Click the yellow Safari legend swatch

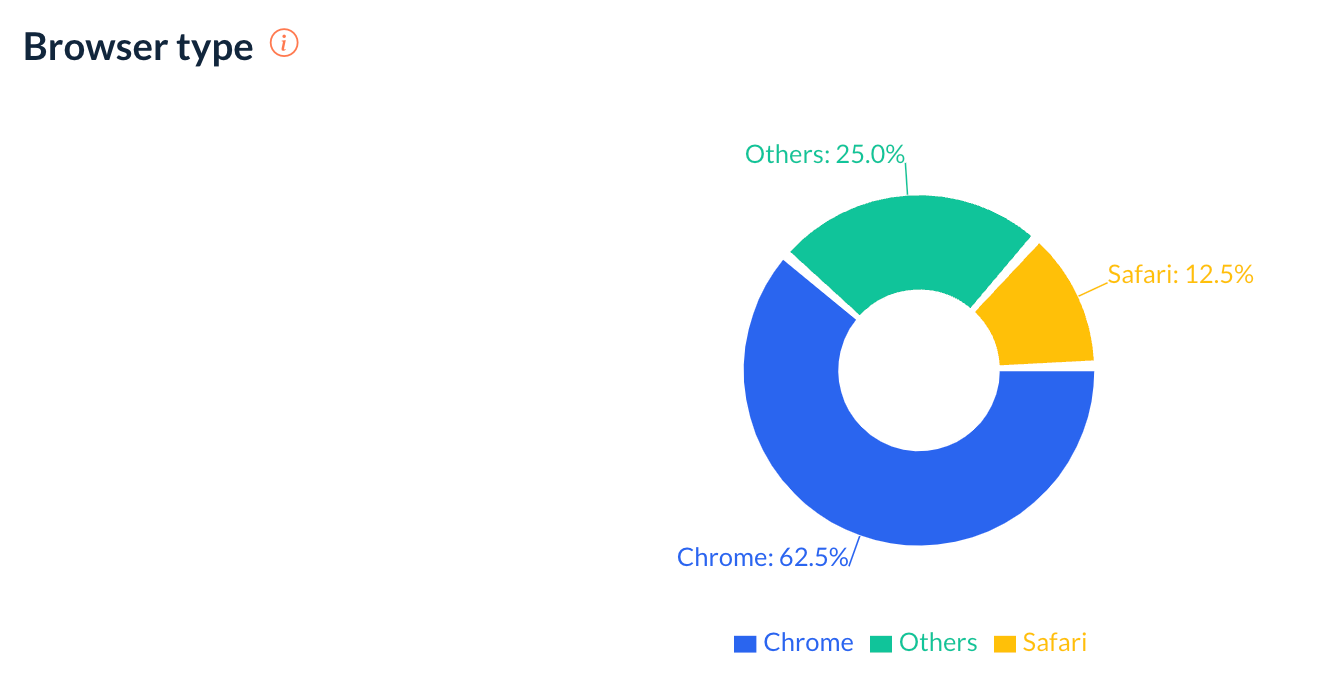[1004, 644]
